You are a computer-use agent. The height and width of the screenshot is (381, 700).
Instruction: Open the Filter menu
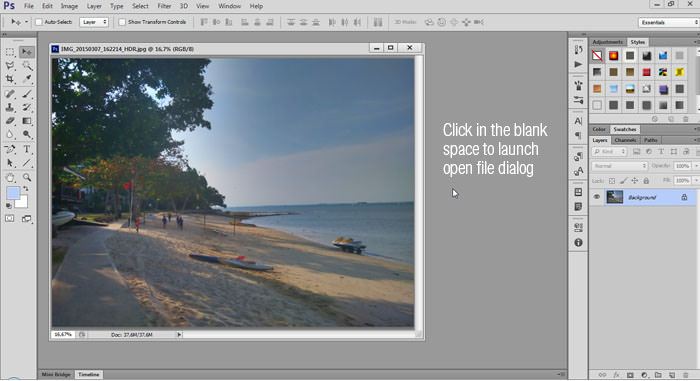(164, 6)
